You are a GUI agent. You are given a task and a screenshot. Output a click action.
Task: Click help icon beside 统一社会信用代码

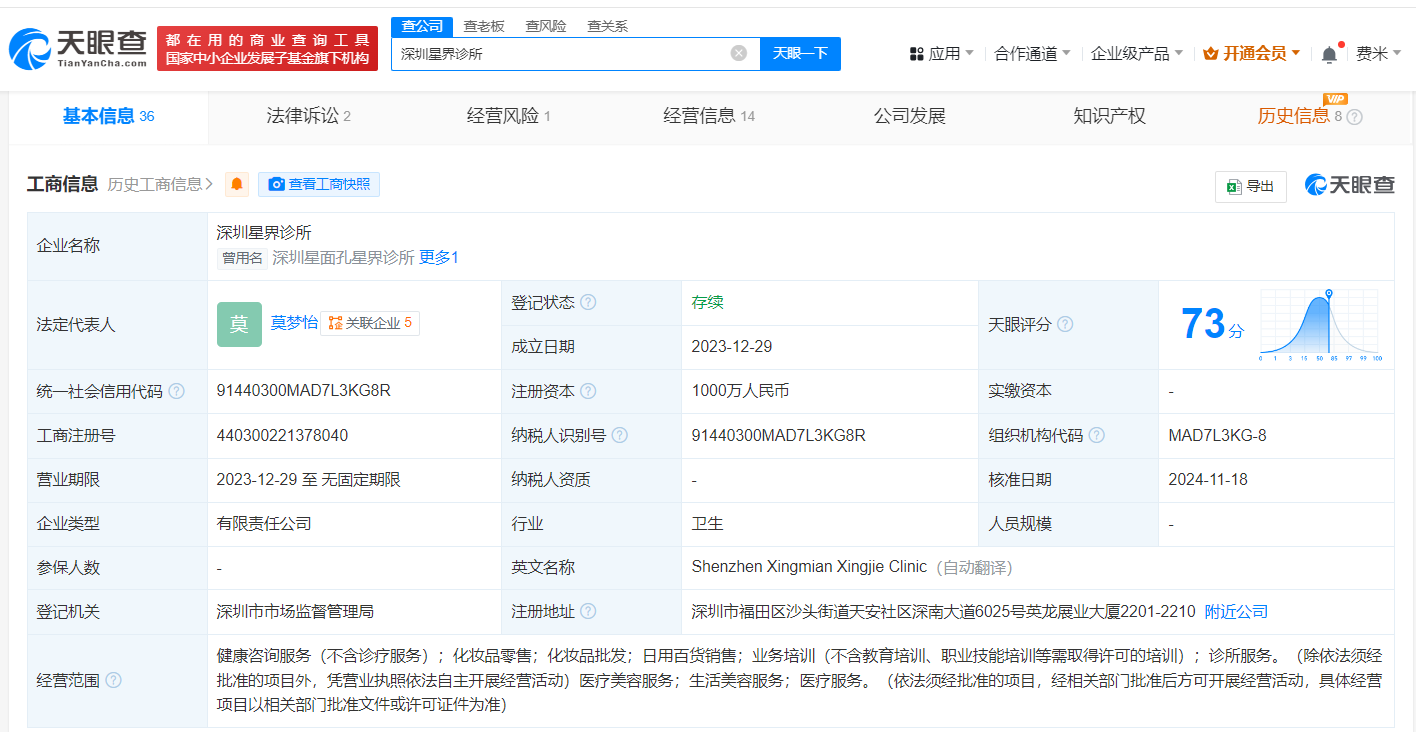click(x=177, y=391)
